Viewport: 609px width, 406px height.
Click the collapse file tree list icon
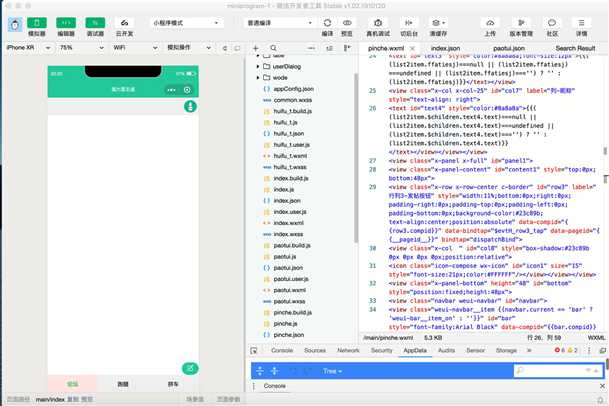[x=329, y=48]
